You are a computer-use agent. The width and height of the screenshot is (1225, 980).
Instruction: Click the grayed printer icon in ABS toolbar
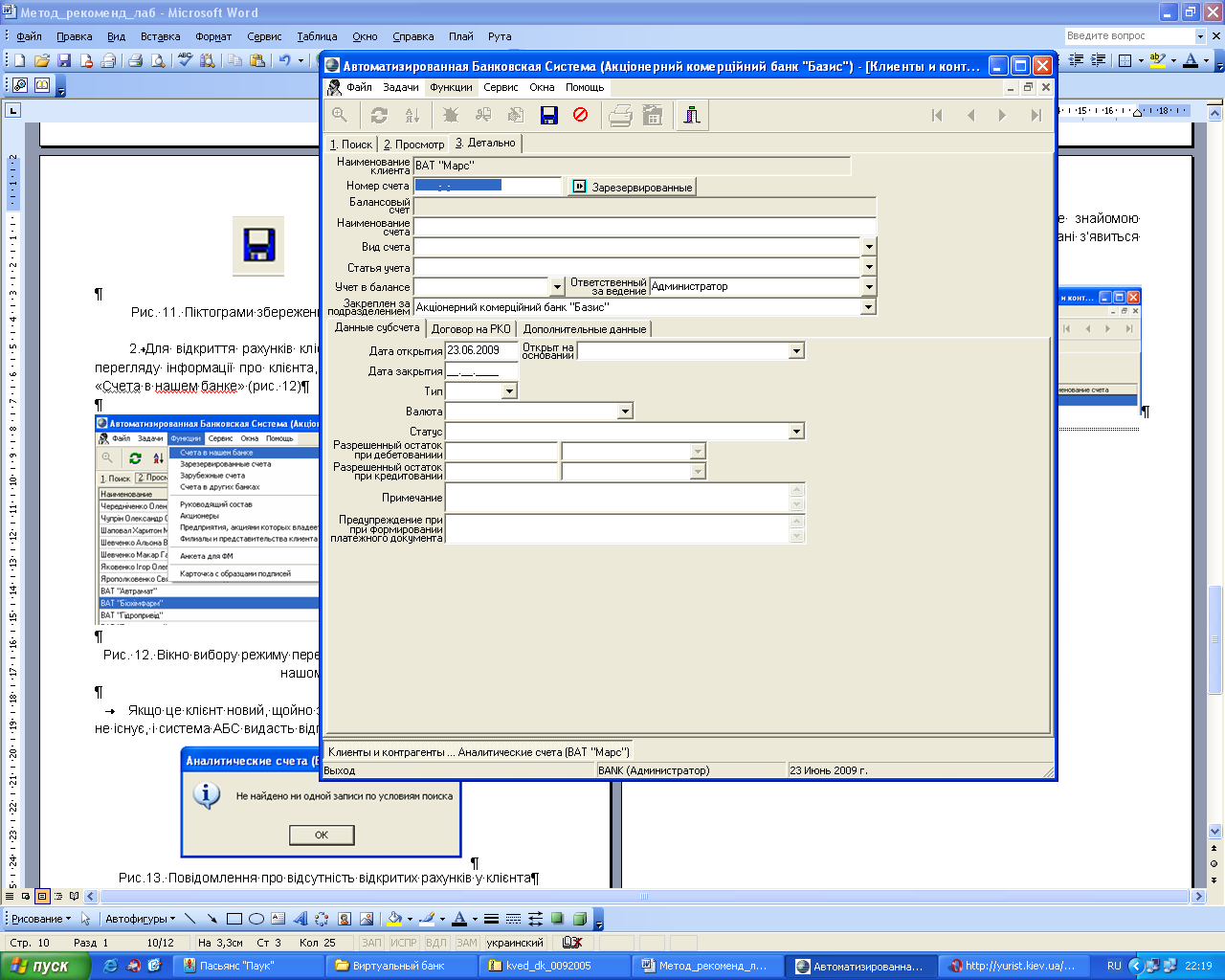[620, 115]
